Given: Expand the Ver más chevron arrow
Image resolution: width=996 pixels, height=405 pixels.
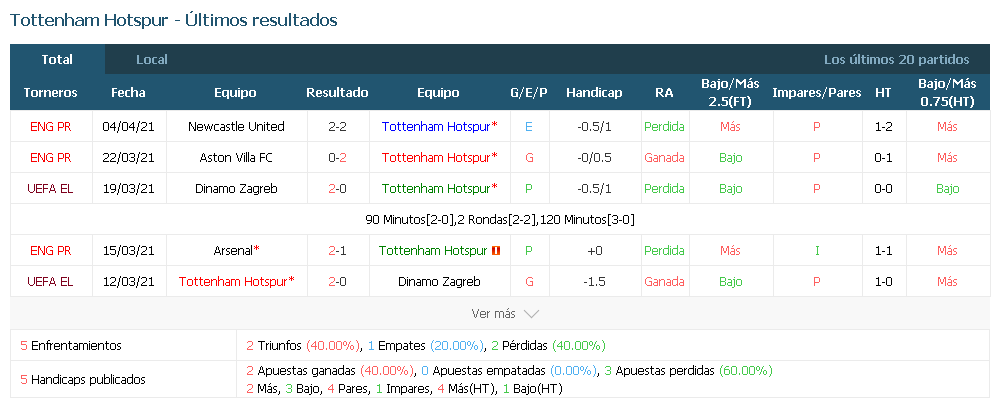Looking at the screenshot, I should (x=531, y=314).
